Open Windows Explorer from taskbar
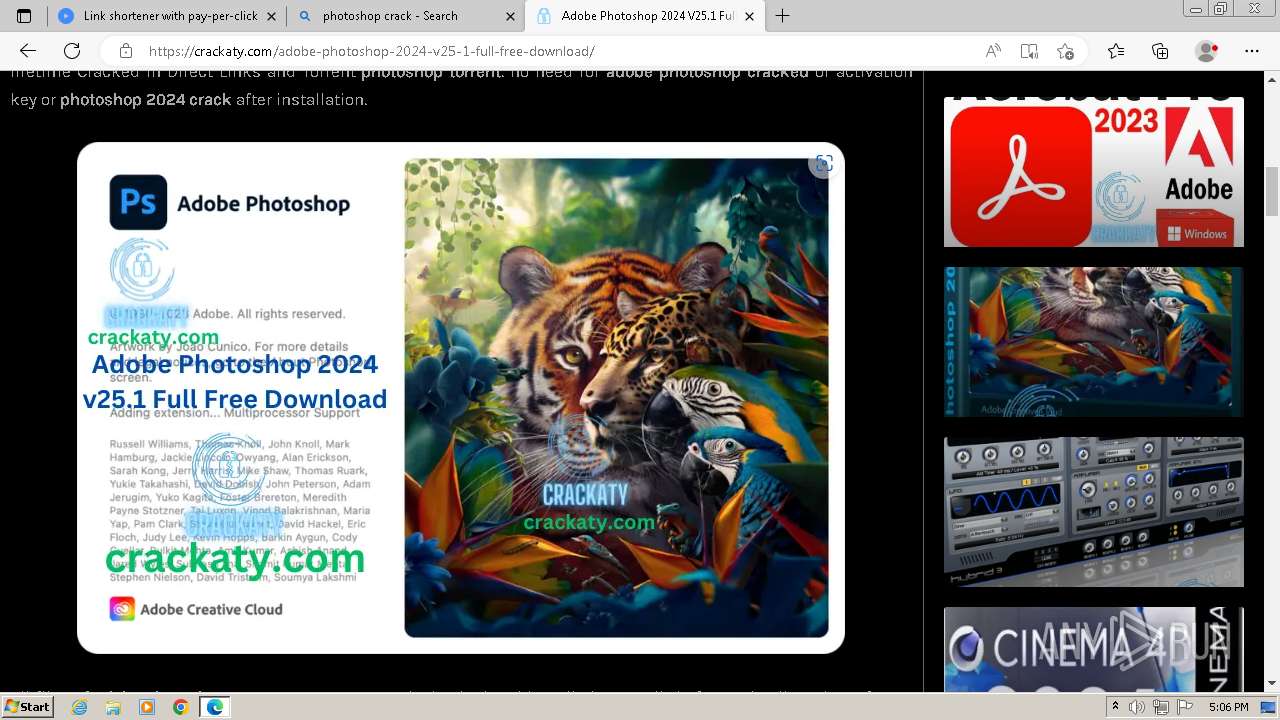The image size is (1280, 720). pyautogui.click(x=113, y=707)
